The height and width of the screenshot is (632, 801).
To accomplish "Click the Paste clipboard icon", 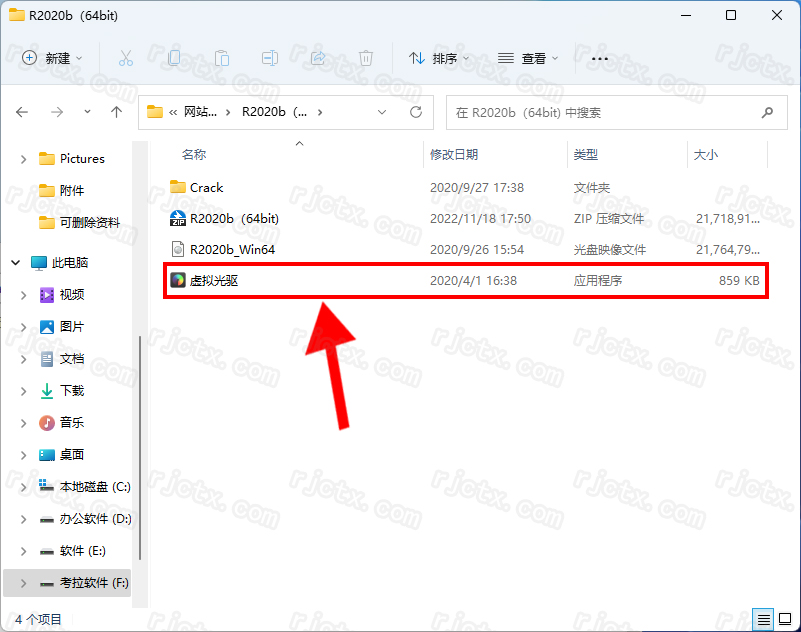I will 222,59.
